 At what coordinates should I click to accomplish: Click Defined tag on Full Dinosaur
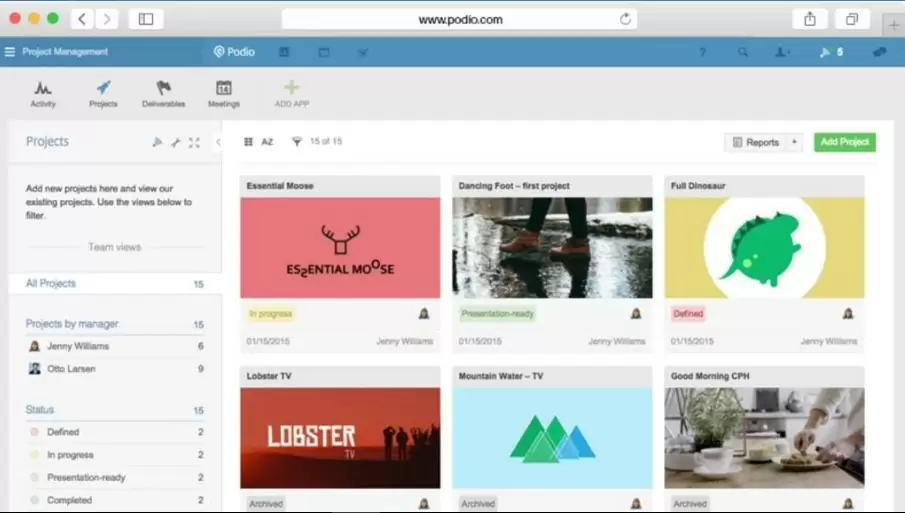tap(688, 314)
